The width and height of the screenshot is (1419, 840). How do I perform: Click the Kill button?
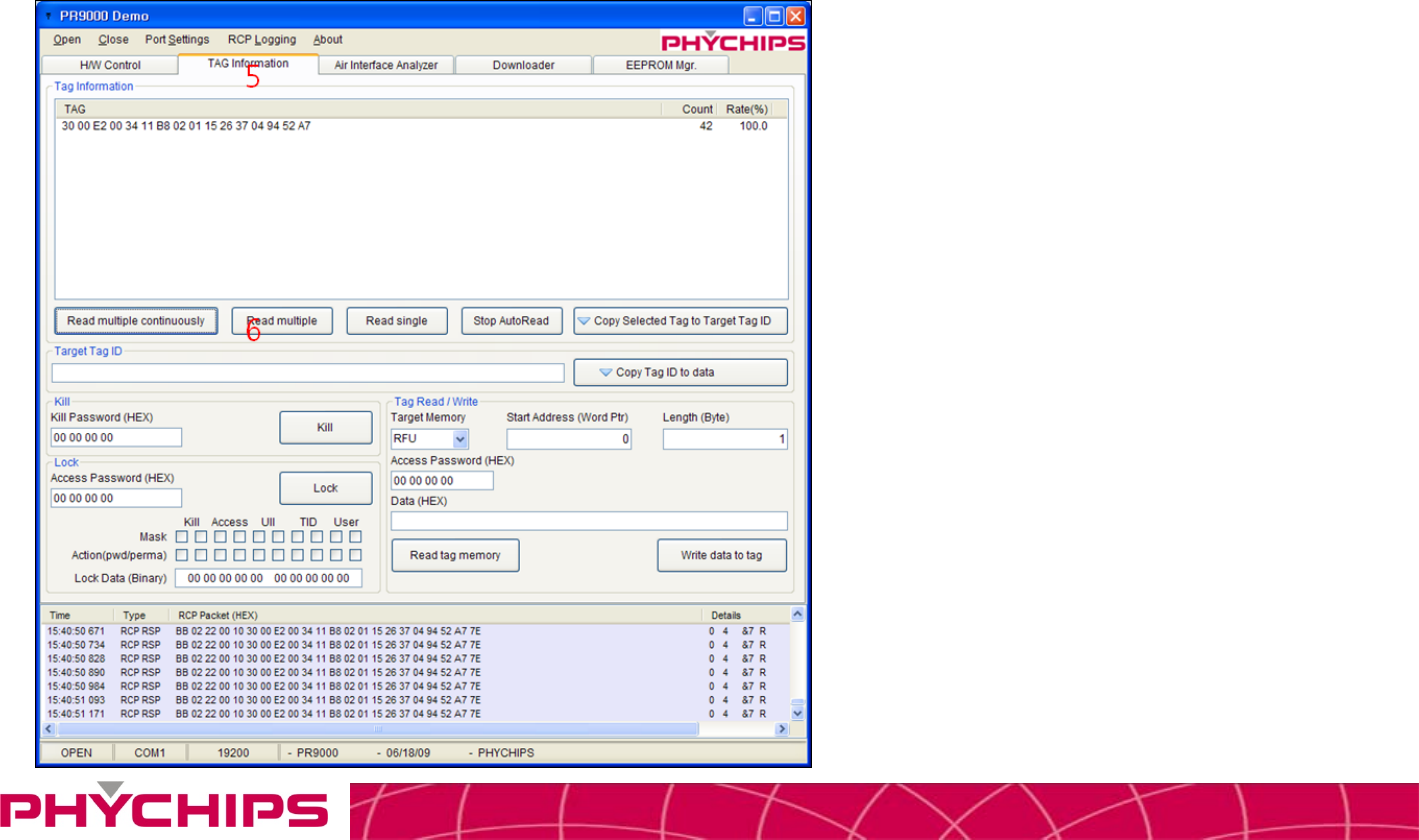pyautogui.click(x=325, y=427)
